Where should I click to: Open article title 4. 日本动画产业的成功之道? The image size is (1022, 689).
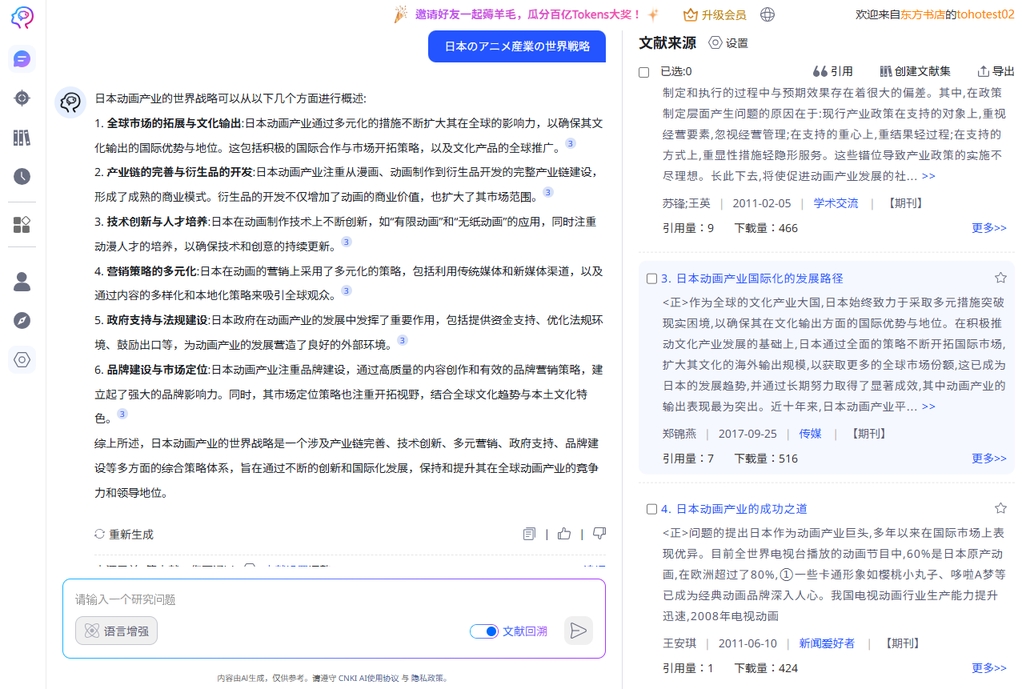click(734, 509)
